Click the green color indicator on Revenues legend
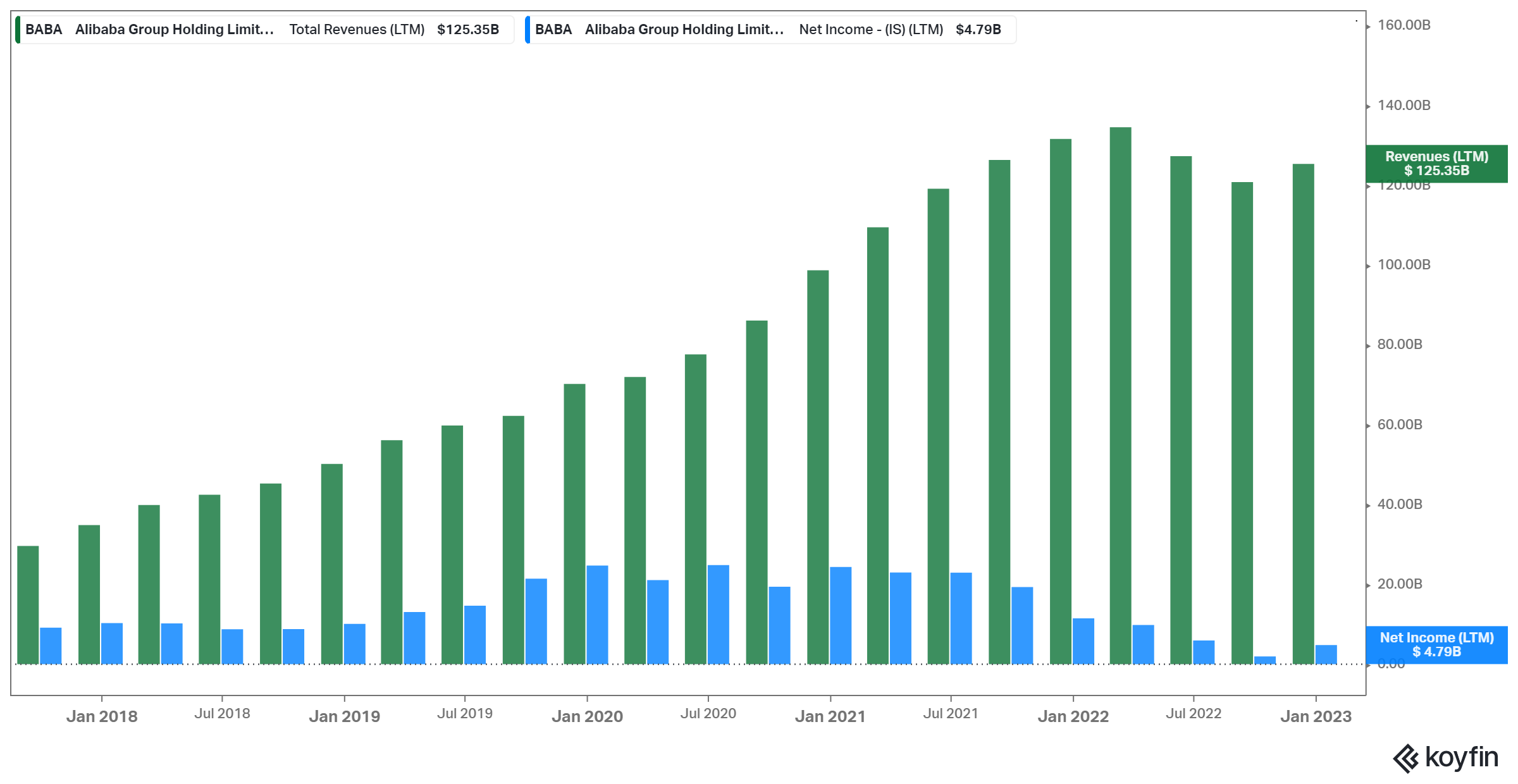The image size is (1518, 784). click(x=18, y=28)
